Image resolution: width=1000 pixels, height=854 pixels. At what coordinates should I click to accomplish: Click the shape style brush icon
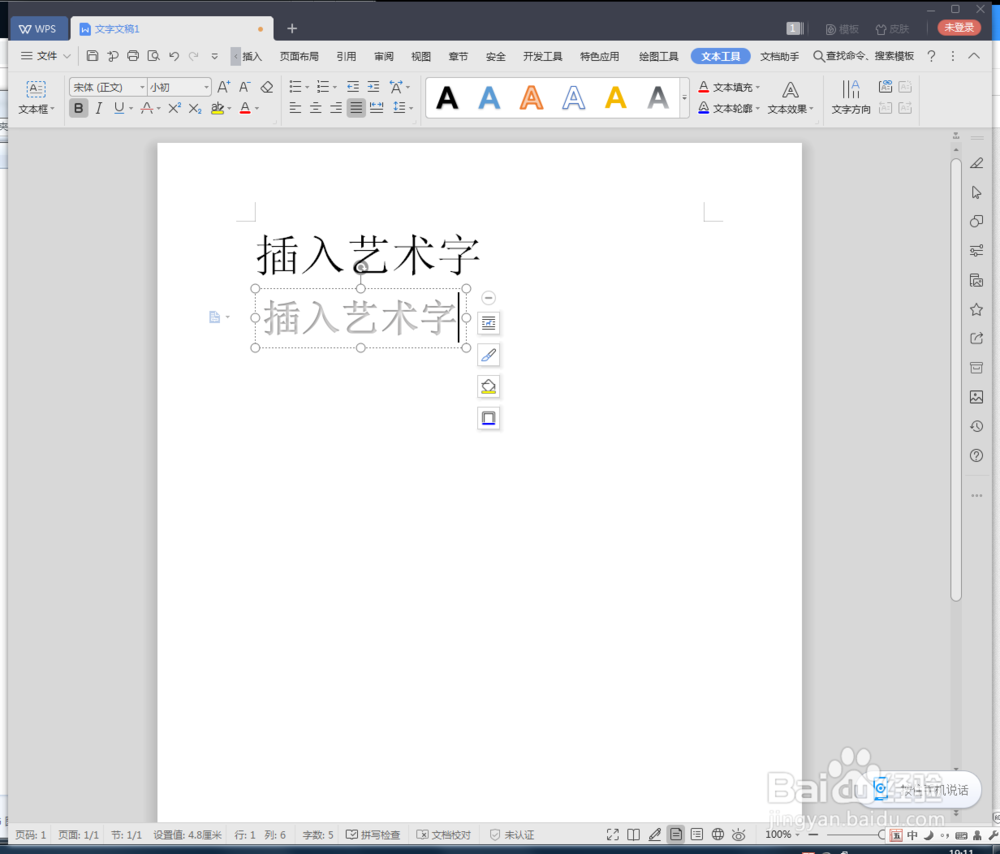coord(489,355)
